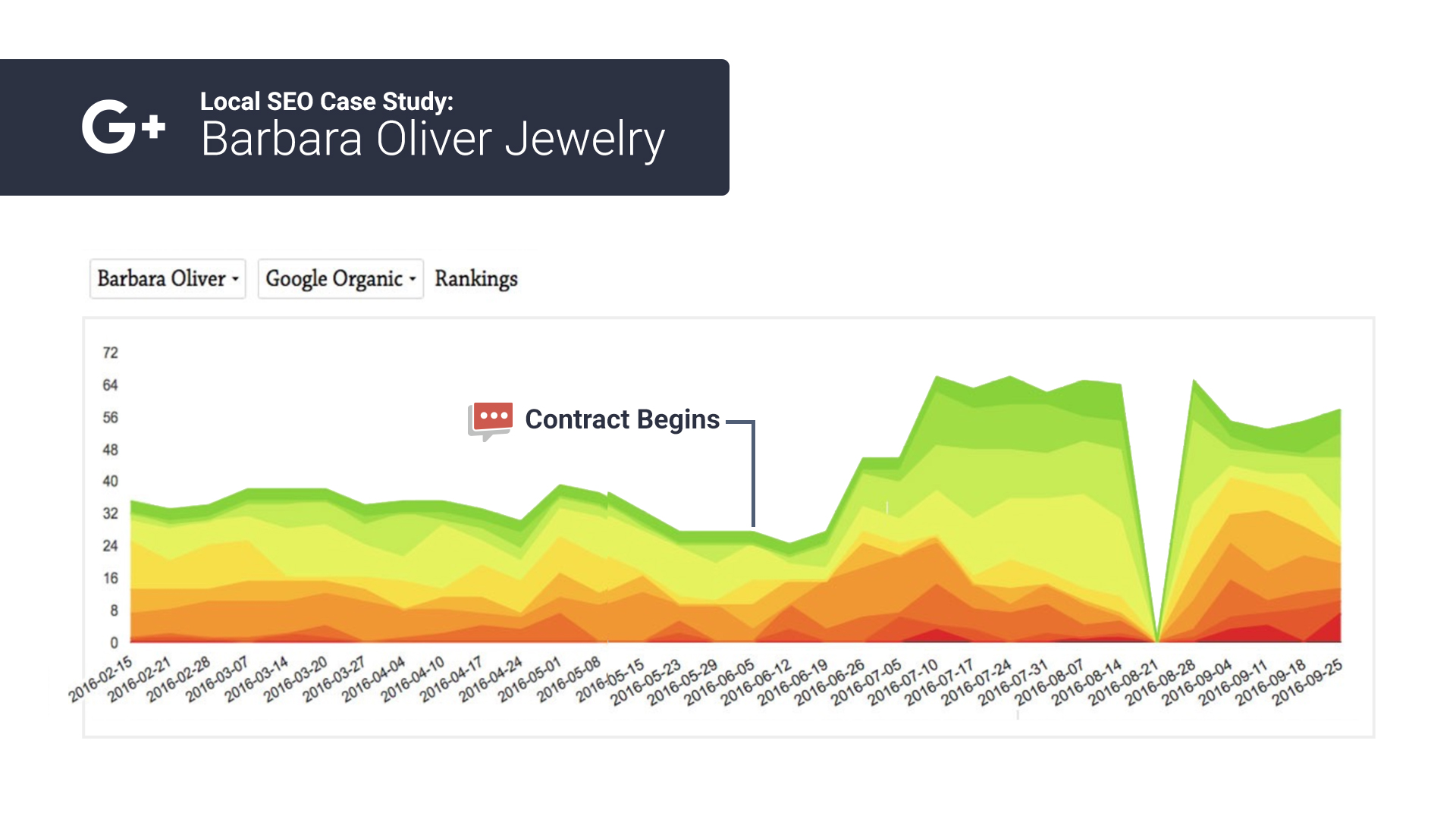This screenshot has width=1456, height=819.
Task: Click the Google Organic dropdown arrow
Action: [x=413, y=280]
